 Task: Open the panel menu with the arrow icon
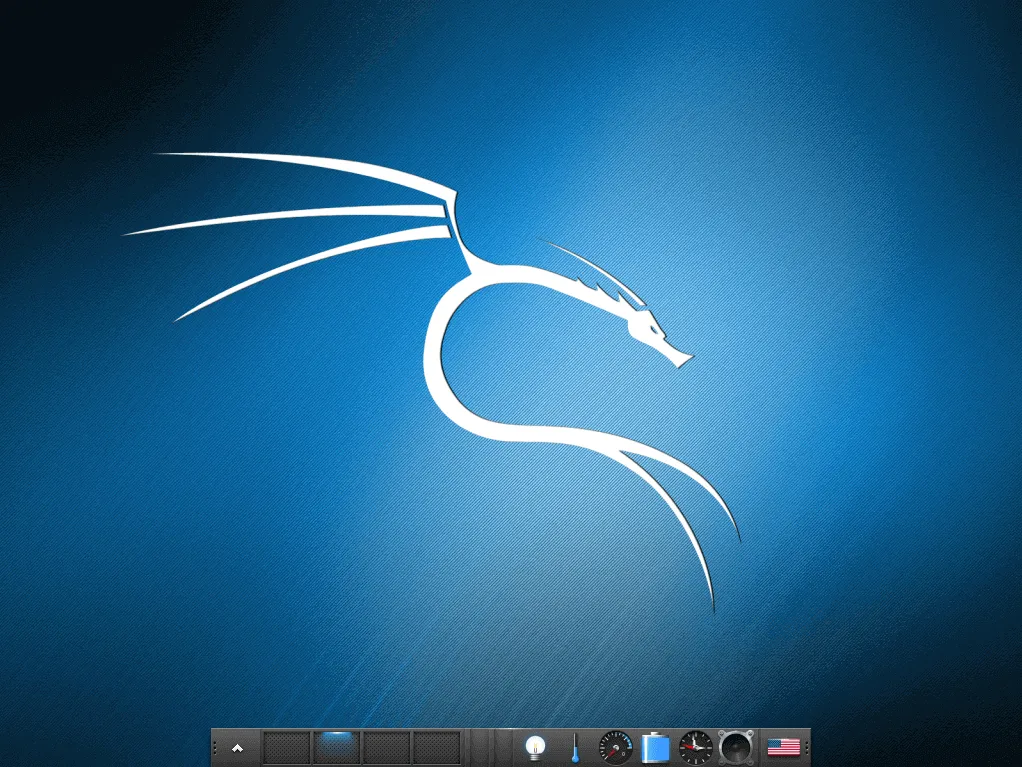236,748
